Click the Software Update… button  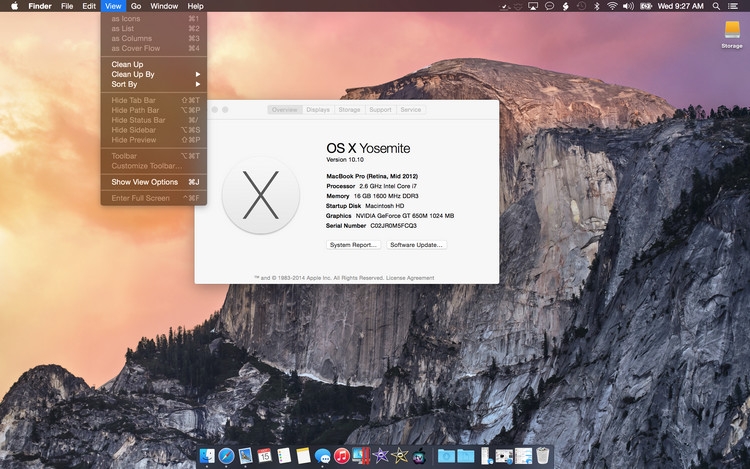click(416, 245)
